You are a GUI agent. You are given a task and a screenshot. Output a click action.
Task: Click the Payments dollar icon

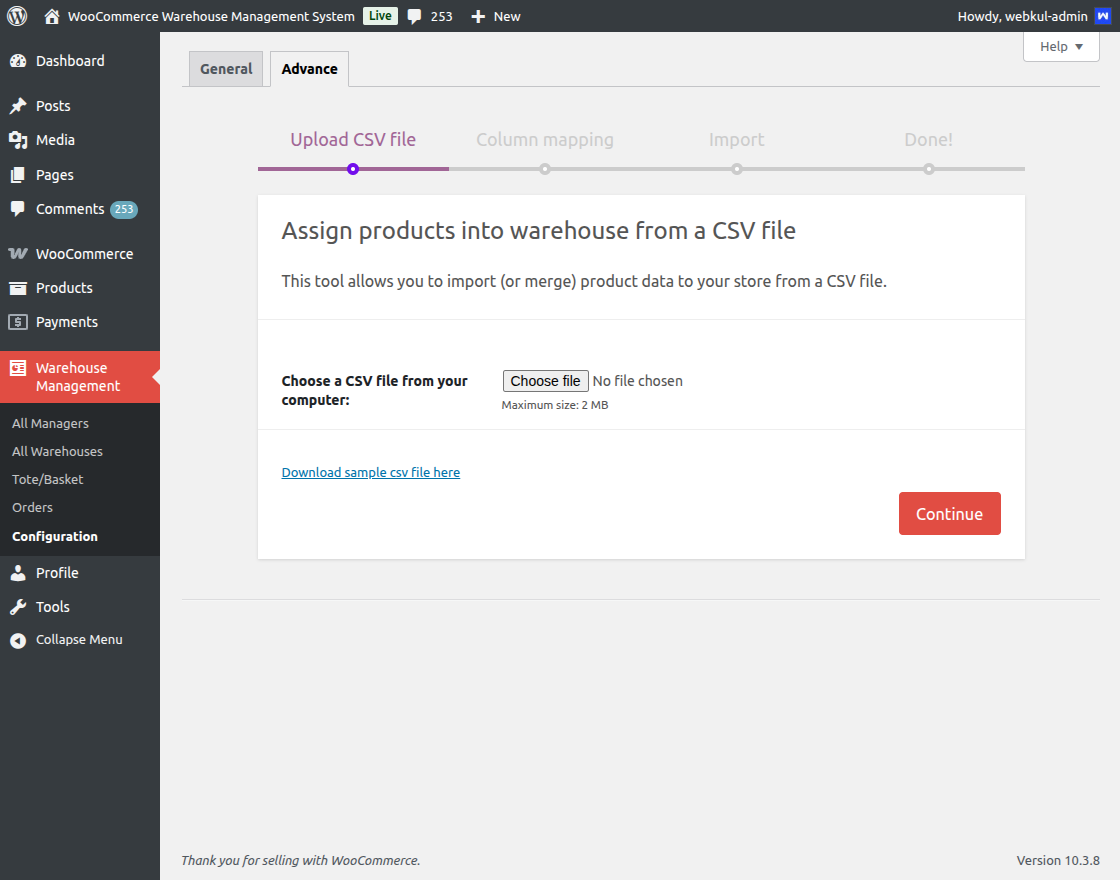point(18,322)
